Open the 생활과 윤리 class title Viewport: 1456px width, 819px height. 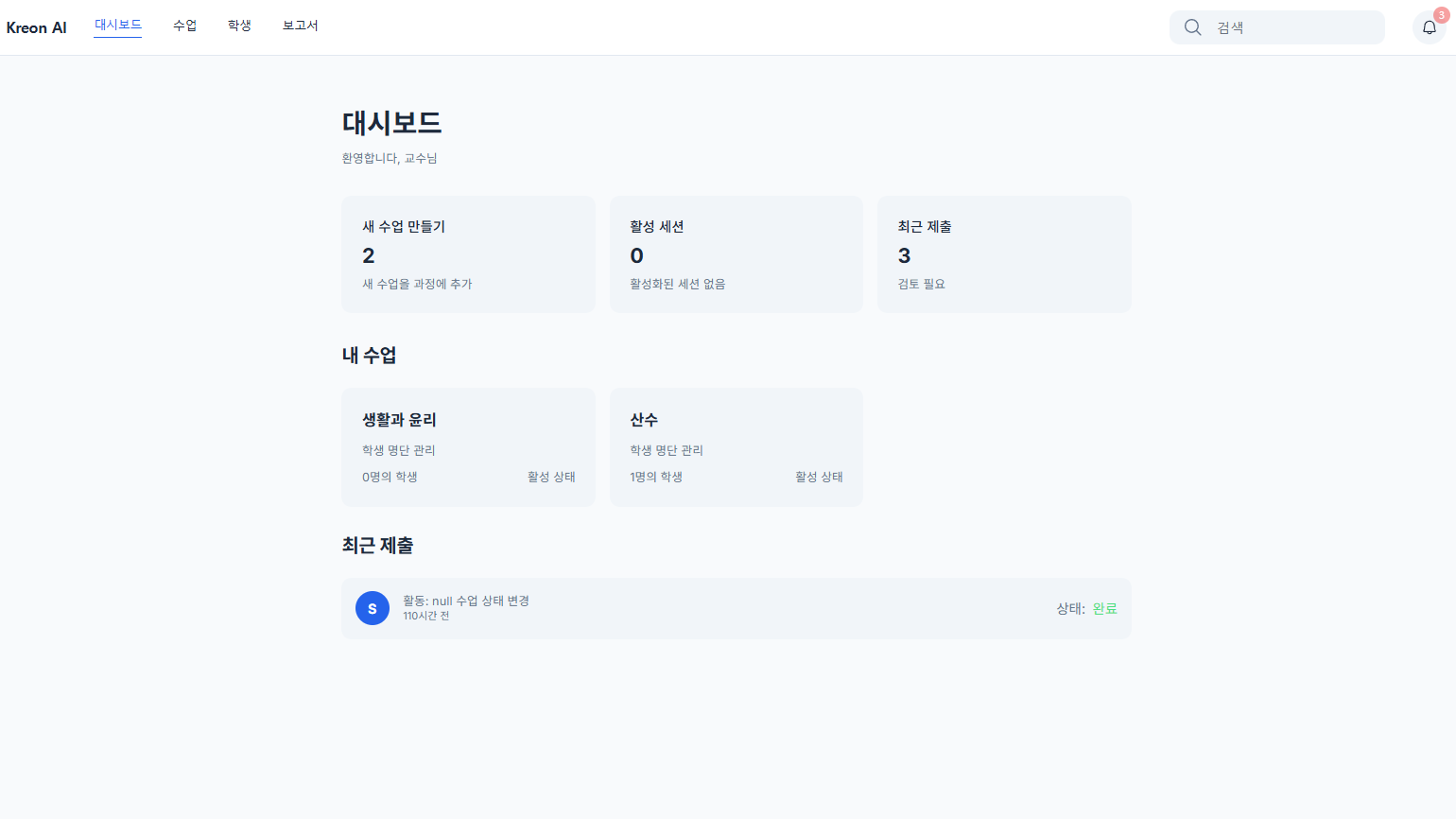[399, 420]
